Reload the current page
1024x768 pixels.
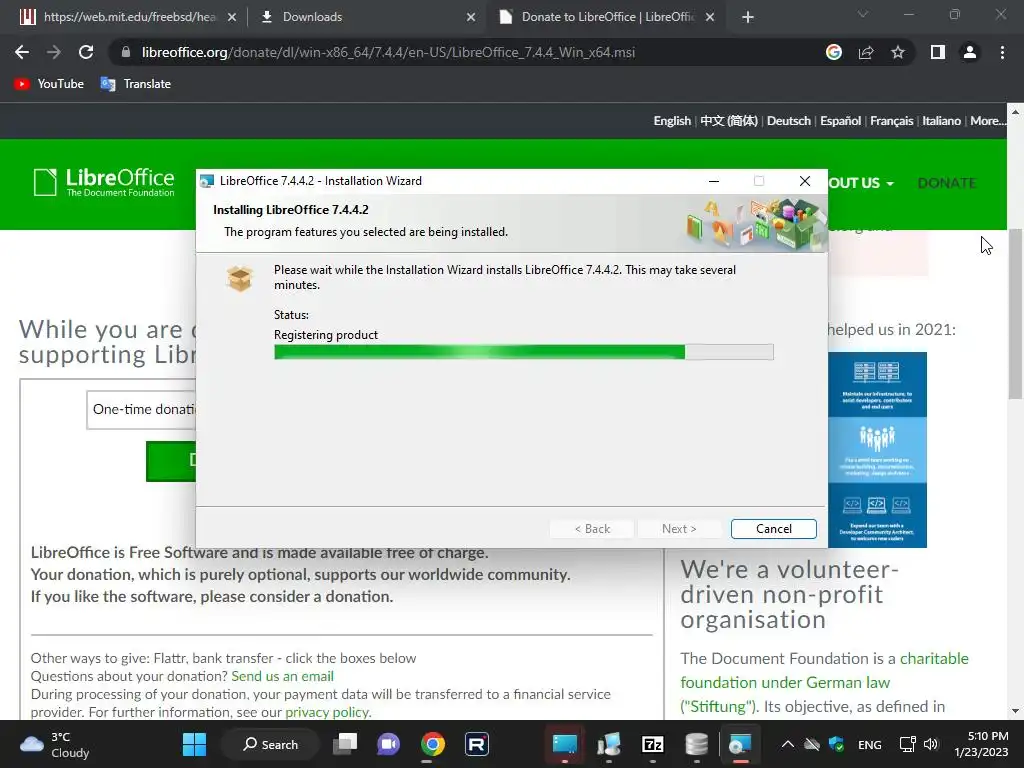point(86,52)
